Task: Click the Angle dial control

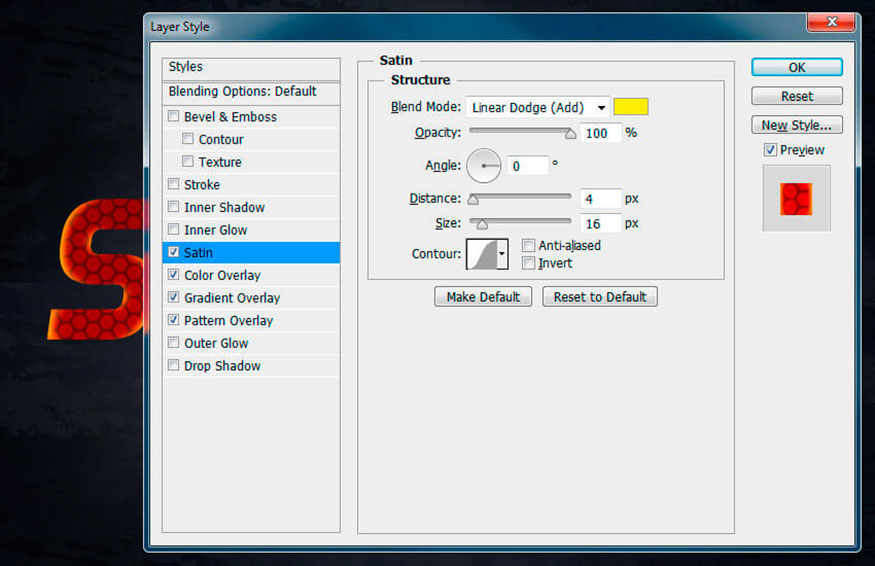Action: click(483, 166)
